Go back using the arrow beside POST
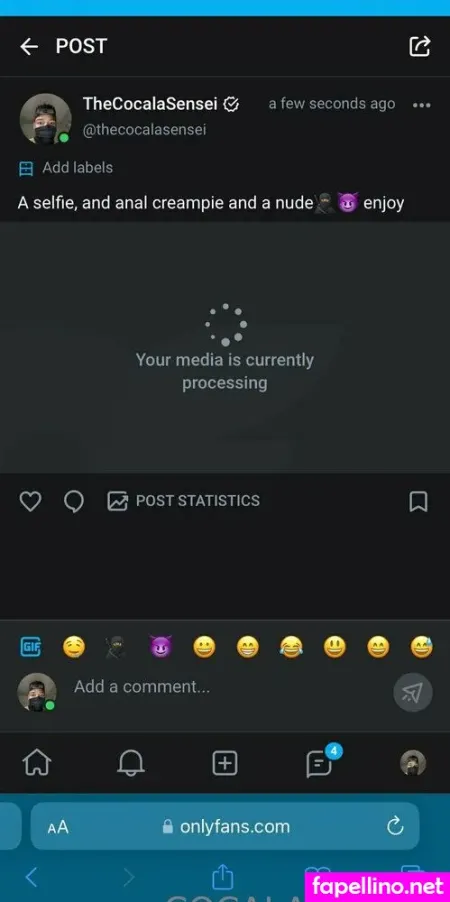 pos(29,47)
